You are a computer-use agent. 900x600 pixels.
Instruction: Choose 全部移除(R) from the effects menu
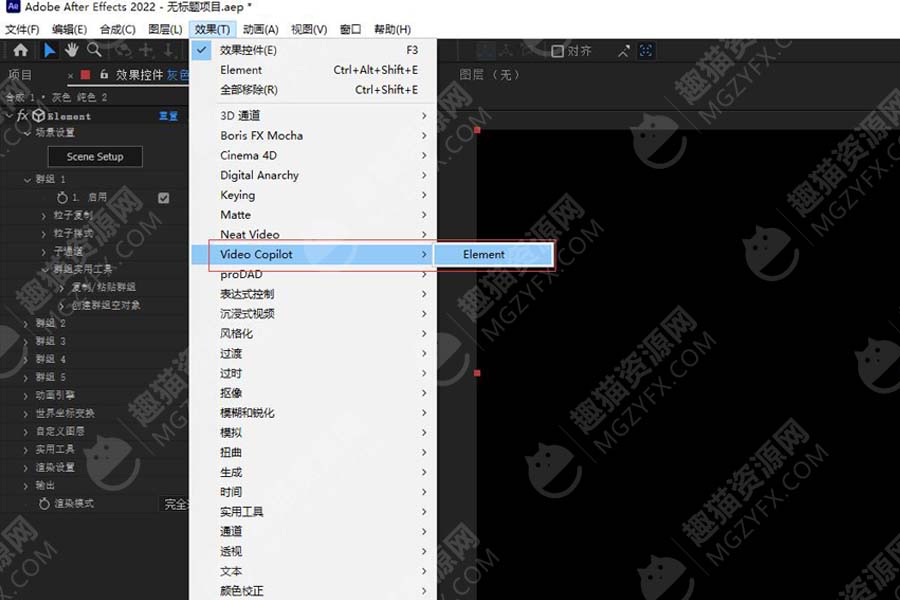tap(313, 90)
